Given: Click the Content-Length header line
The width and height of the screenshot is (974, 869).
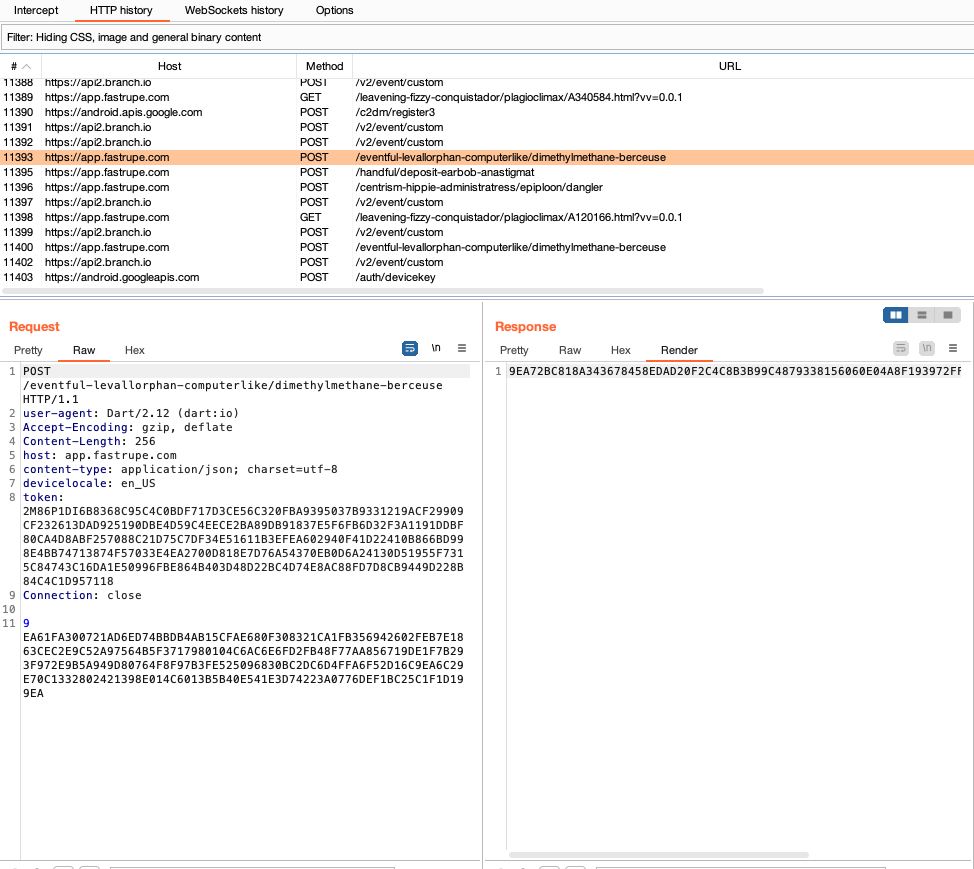Looking at the screenshot, I should [89, 441].
